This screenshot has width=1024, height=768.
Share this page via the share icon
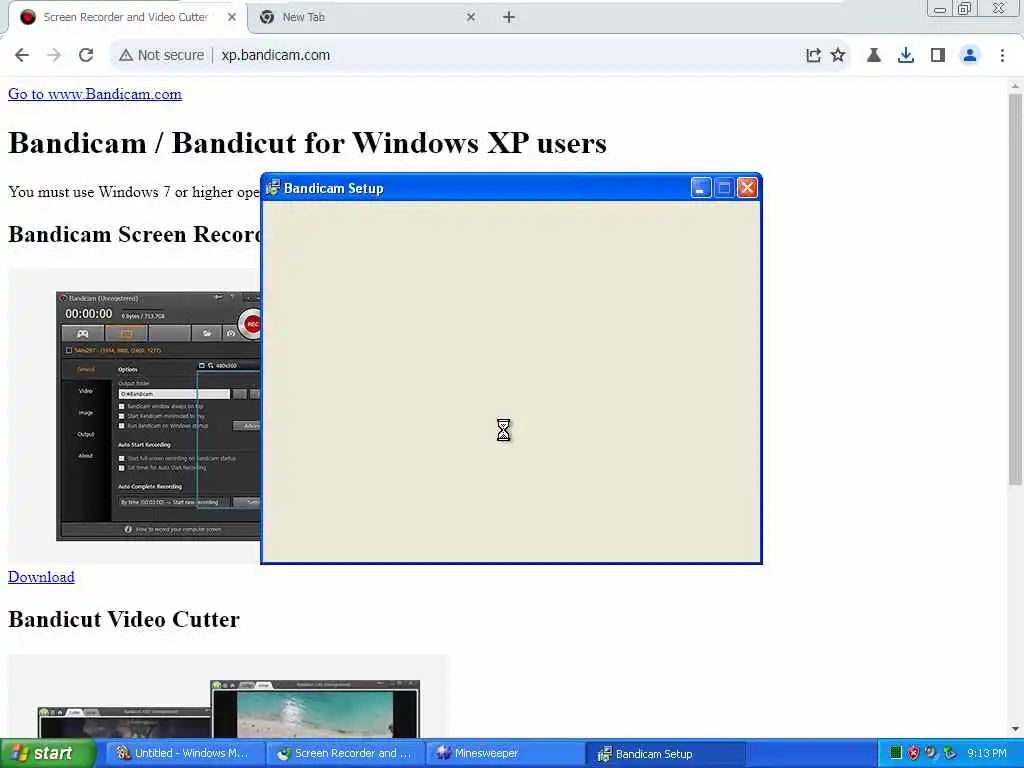[813, 56]
